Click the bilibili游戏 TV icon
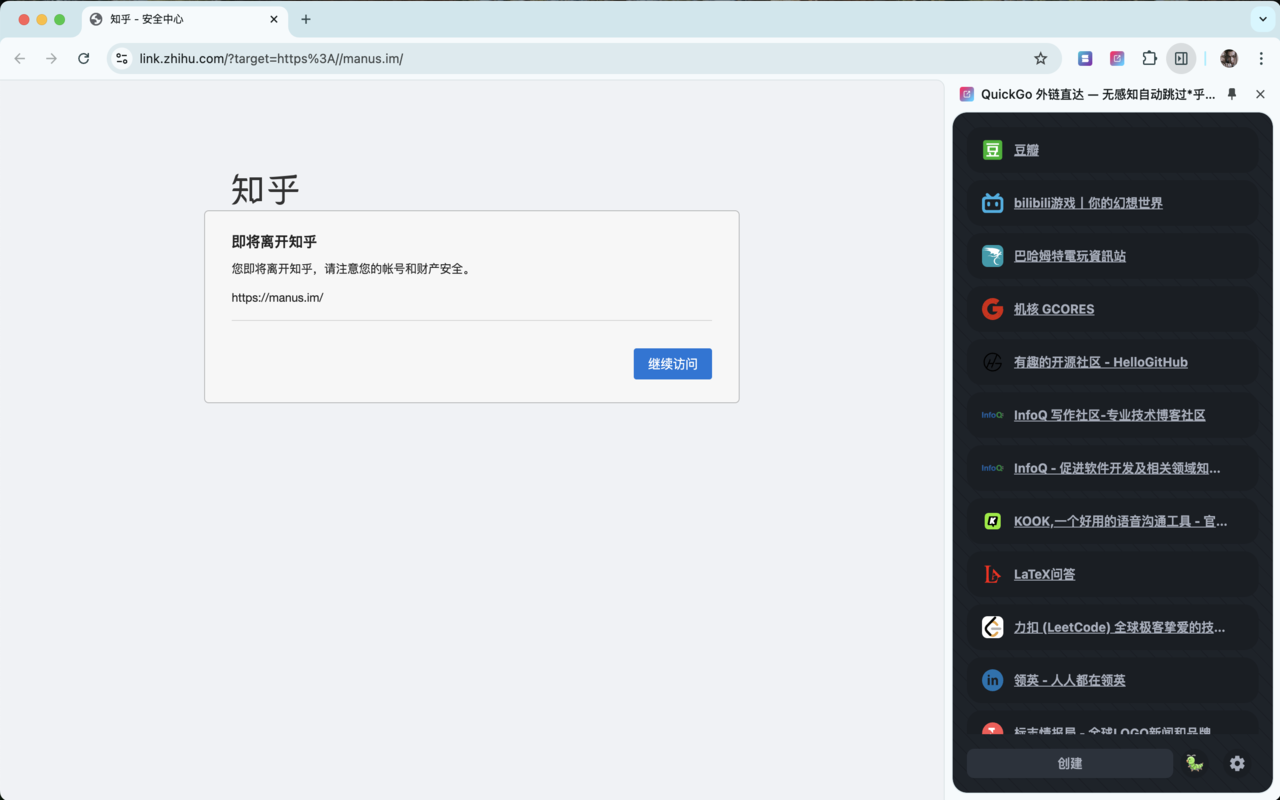Image resolution: width=1280 pixels, height=800 pixels. point(992,202)
